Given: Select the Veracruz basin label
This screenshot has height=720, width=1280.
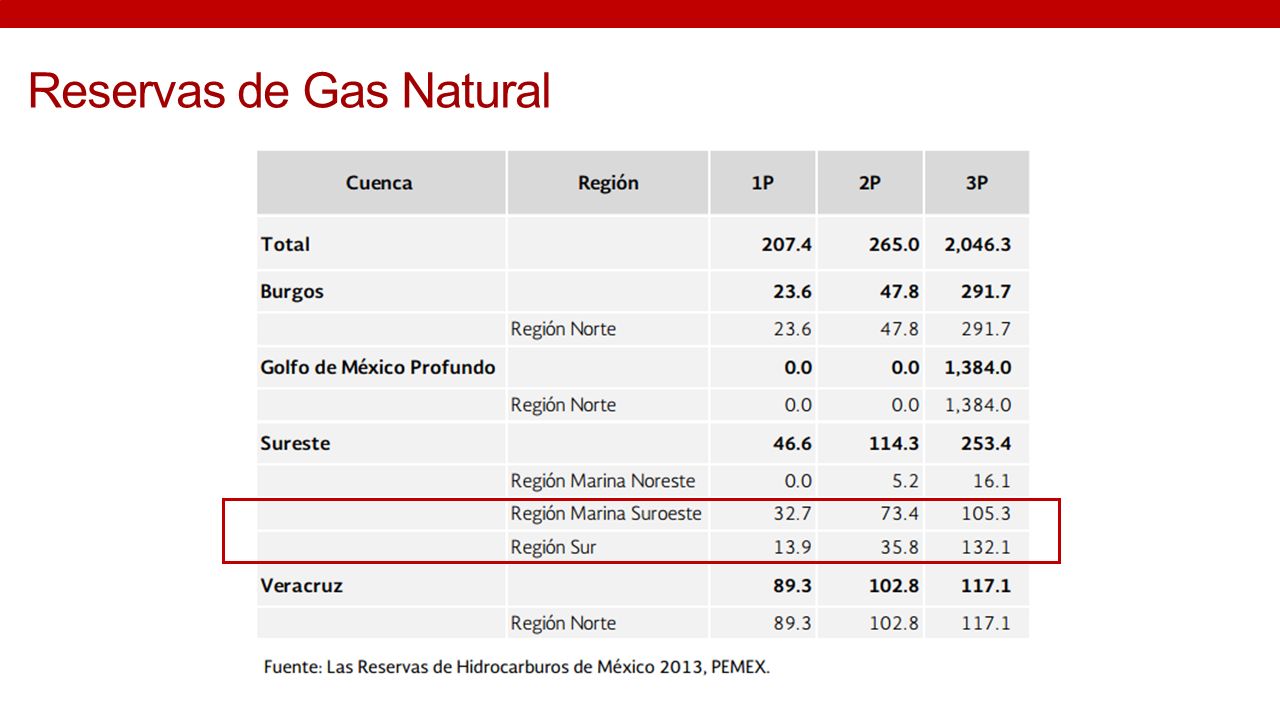Looking at the screenshot, I should point(301,586).
